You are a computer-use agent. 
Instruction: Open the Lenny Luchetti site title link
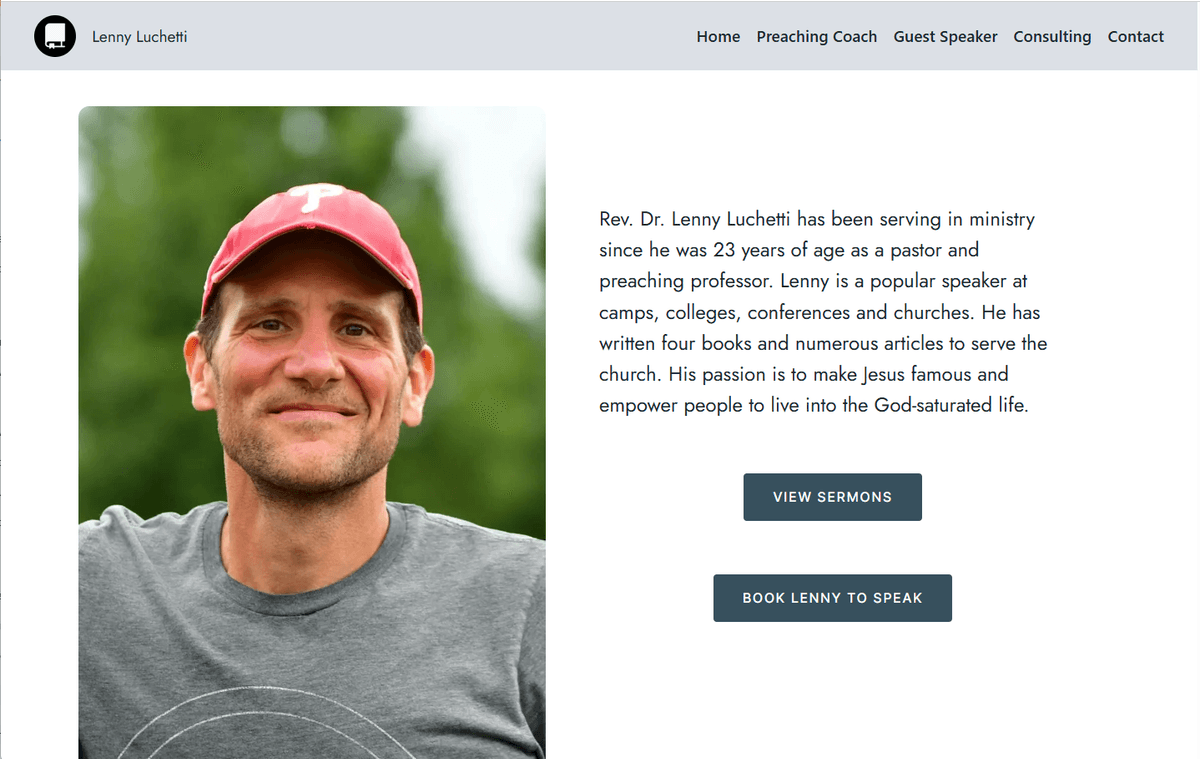coord(139,37)
